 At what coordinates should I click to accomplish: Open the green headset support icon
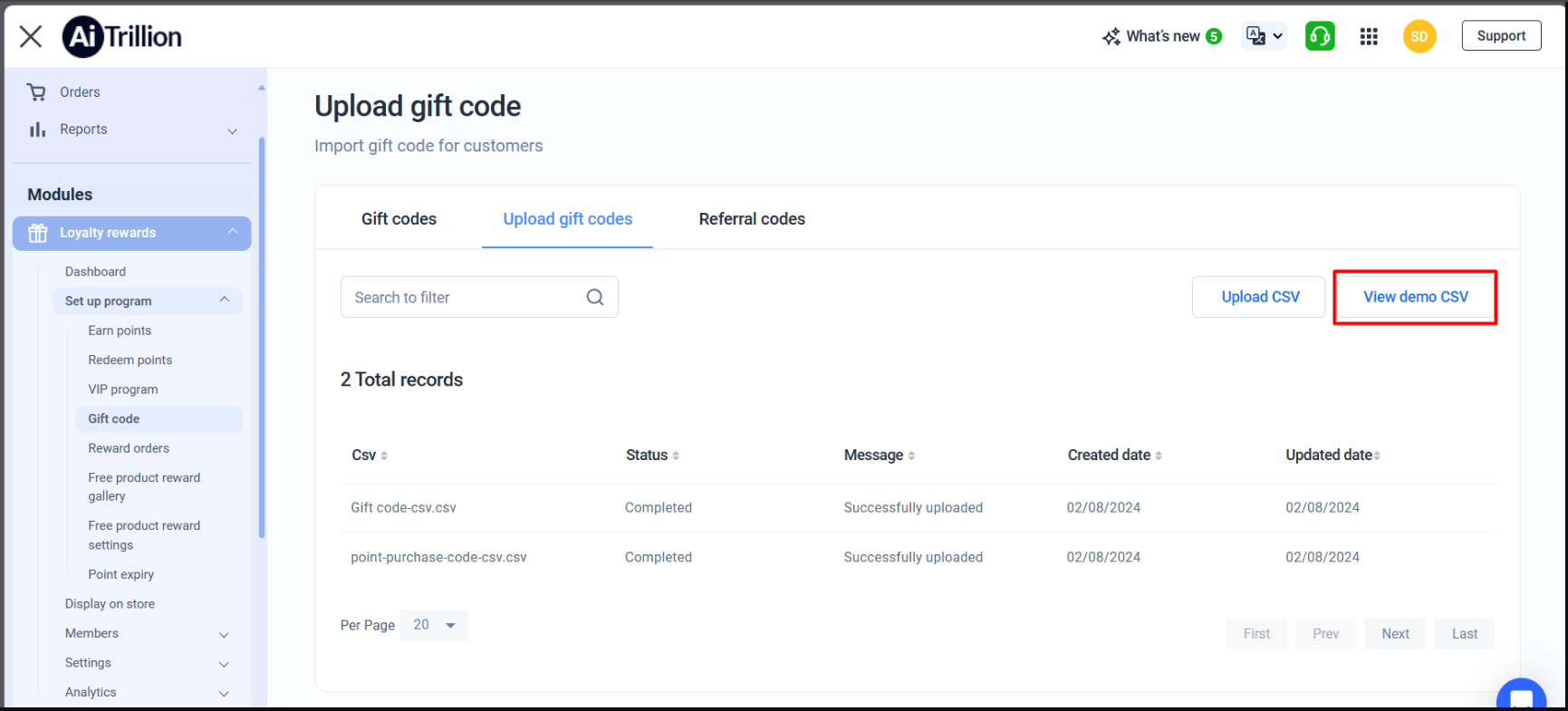coord(1320,36)
